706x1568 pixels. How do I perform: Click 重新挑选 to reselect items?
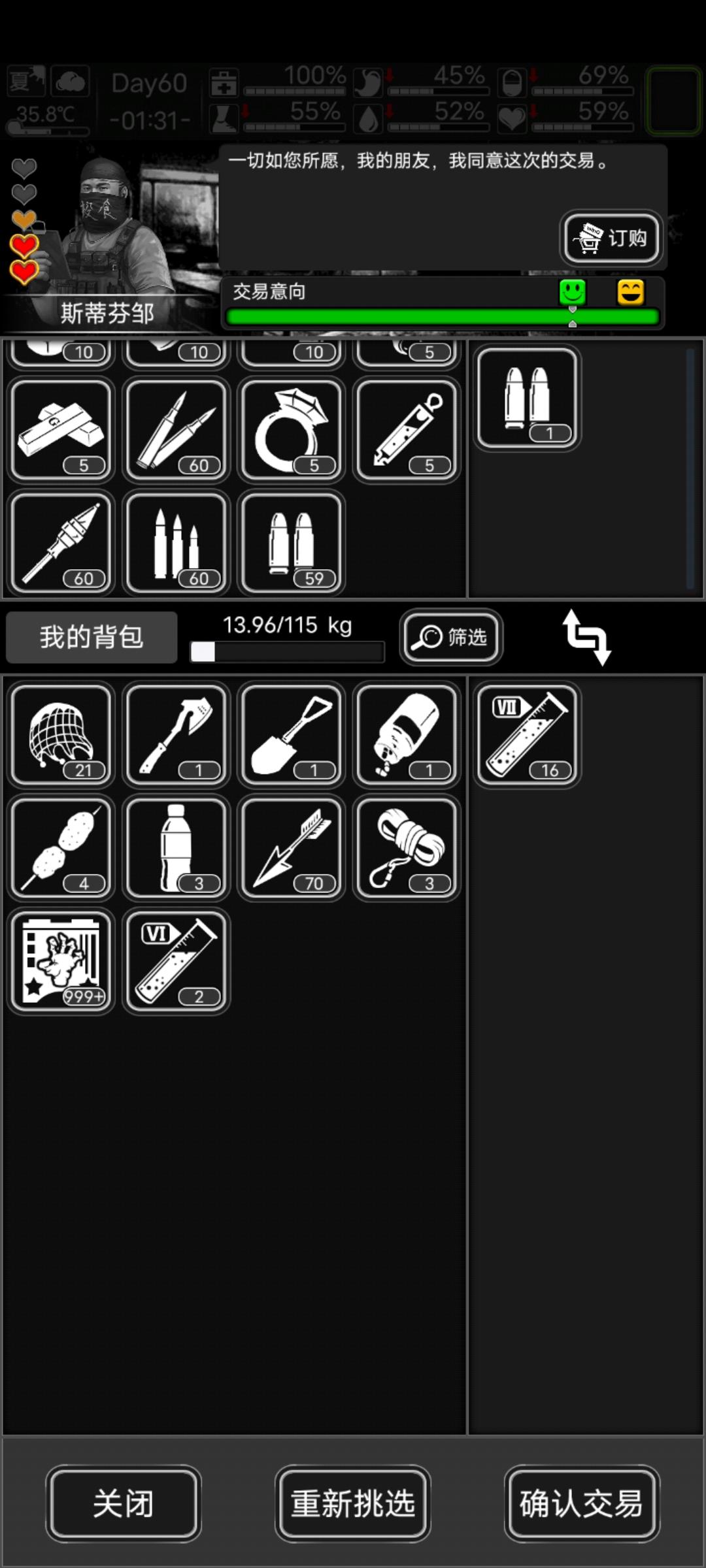(353, 1503)
